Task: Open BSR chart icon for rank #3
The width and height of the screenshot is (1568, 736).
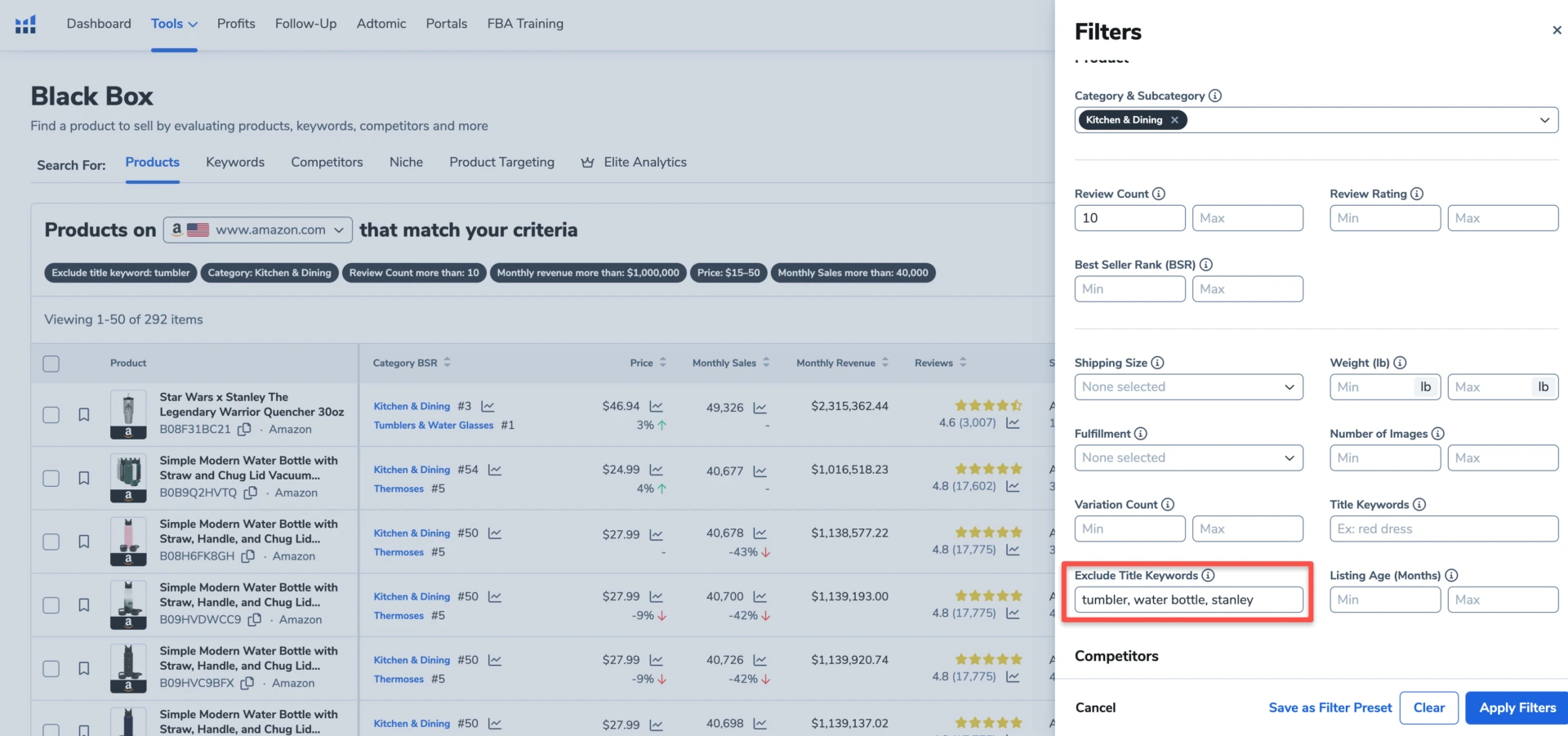Action: (488, 406)
